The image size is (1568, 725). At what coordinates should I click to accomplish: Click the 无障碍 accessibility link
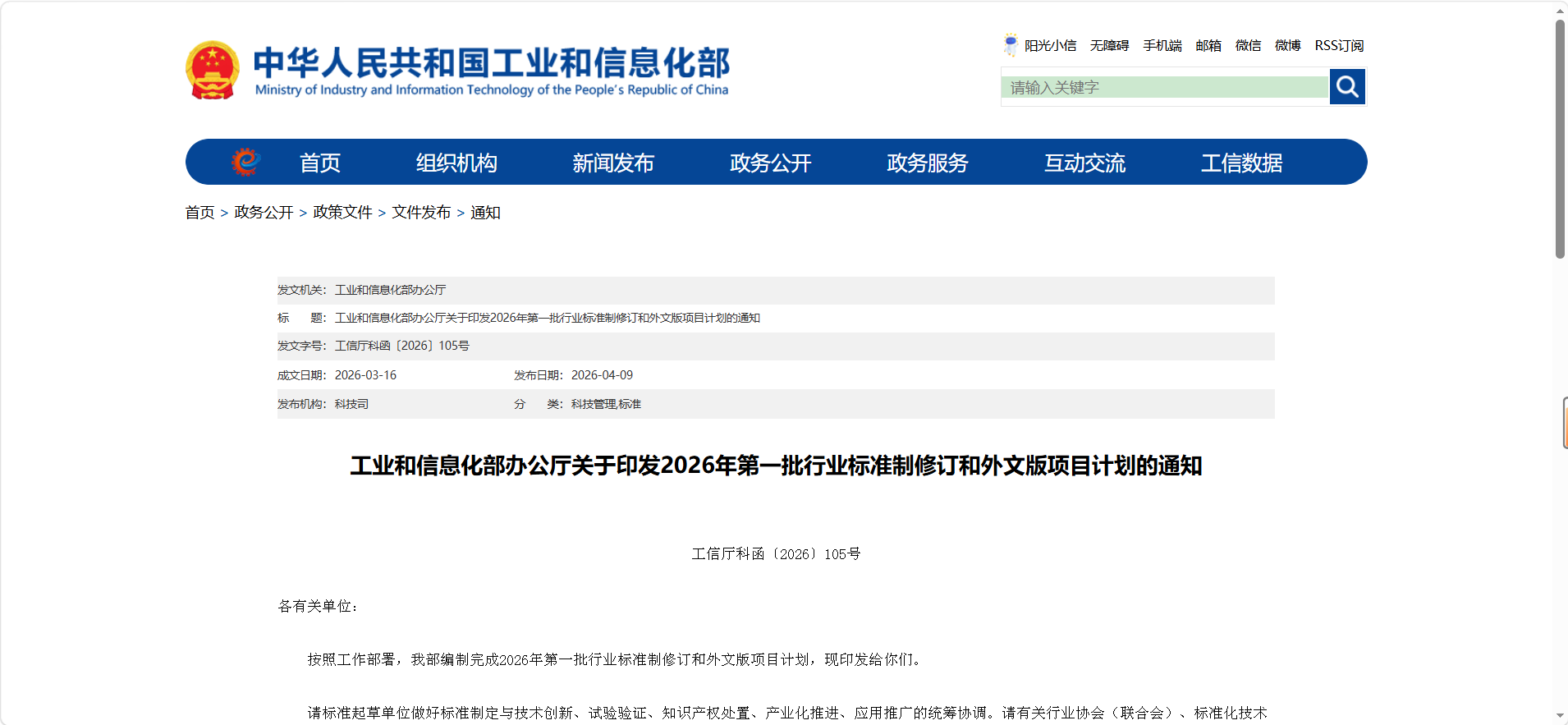1109,45
